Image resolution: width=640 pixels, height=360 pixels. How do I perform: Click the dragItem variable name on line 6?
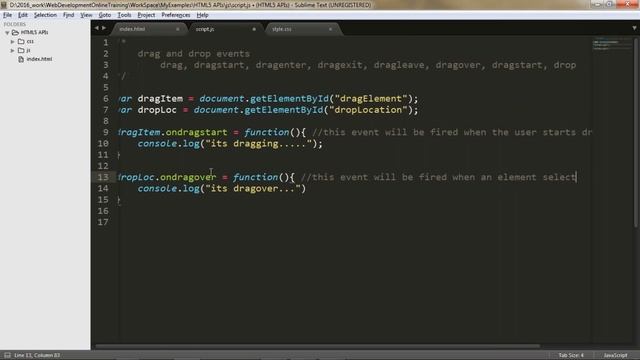coord(160,99)
